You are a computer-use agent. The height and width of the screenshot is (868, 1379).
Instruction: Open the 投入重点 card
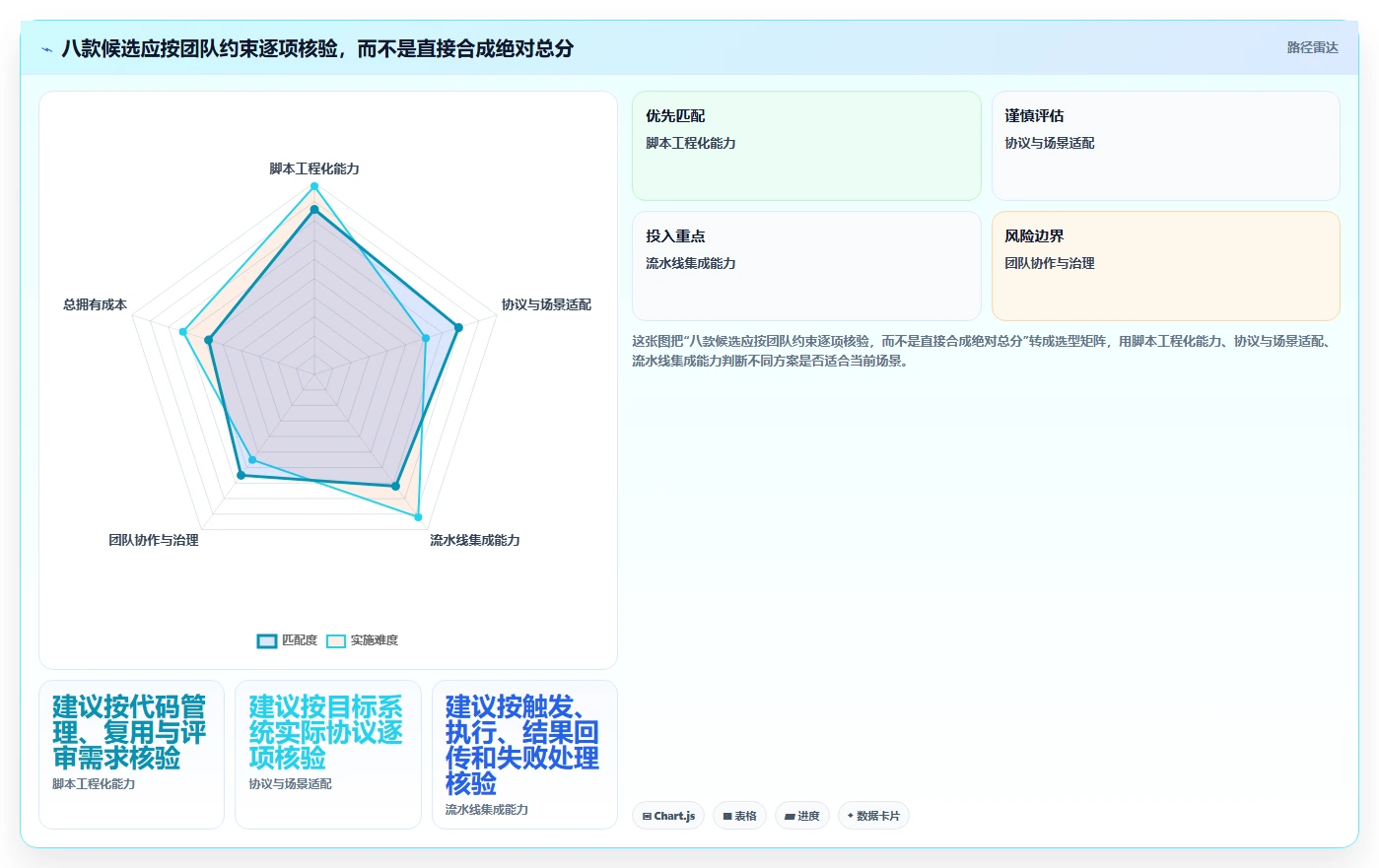pos(806,266)
